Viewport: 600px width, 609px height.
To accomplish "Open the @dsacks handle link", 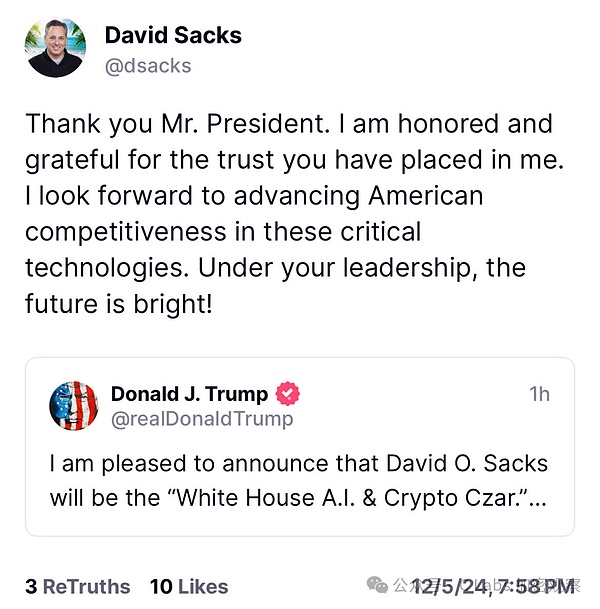I will 147,66.
